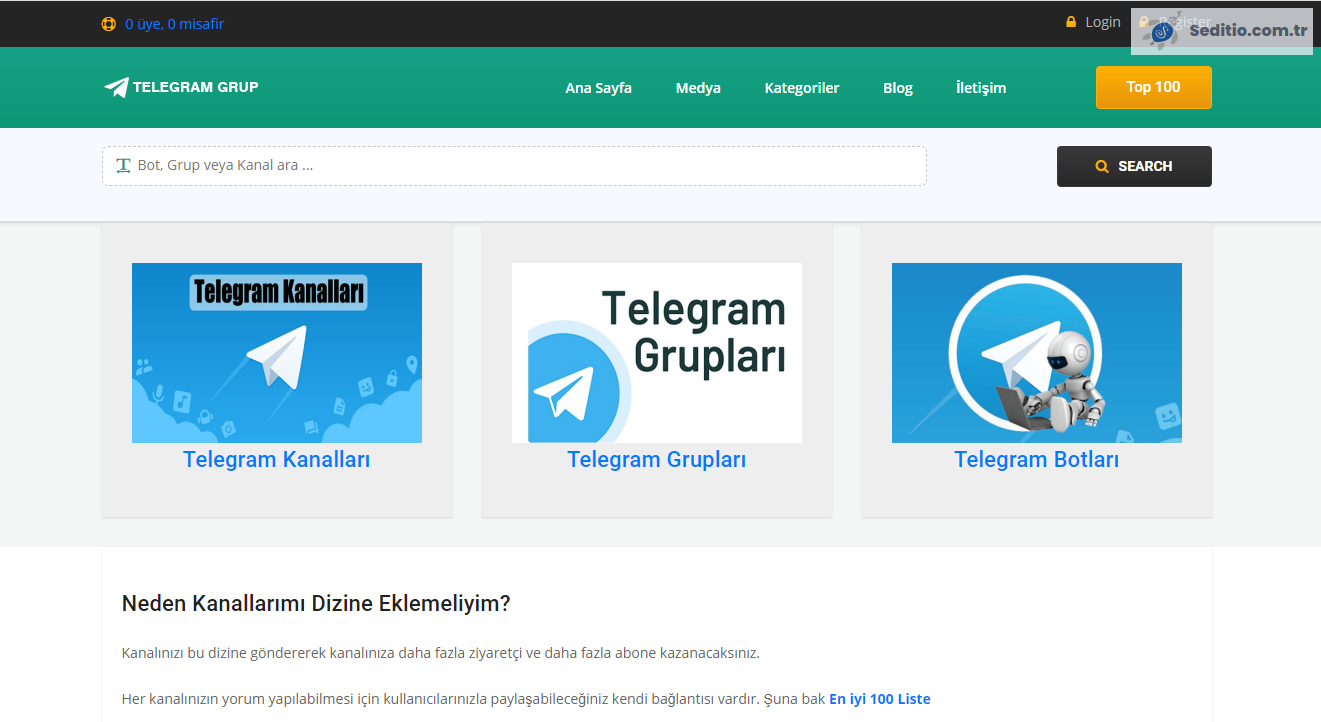Click the magnifier icon on the SEARCH button
1321x722 pixels.
tap(1102, 166)
